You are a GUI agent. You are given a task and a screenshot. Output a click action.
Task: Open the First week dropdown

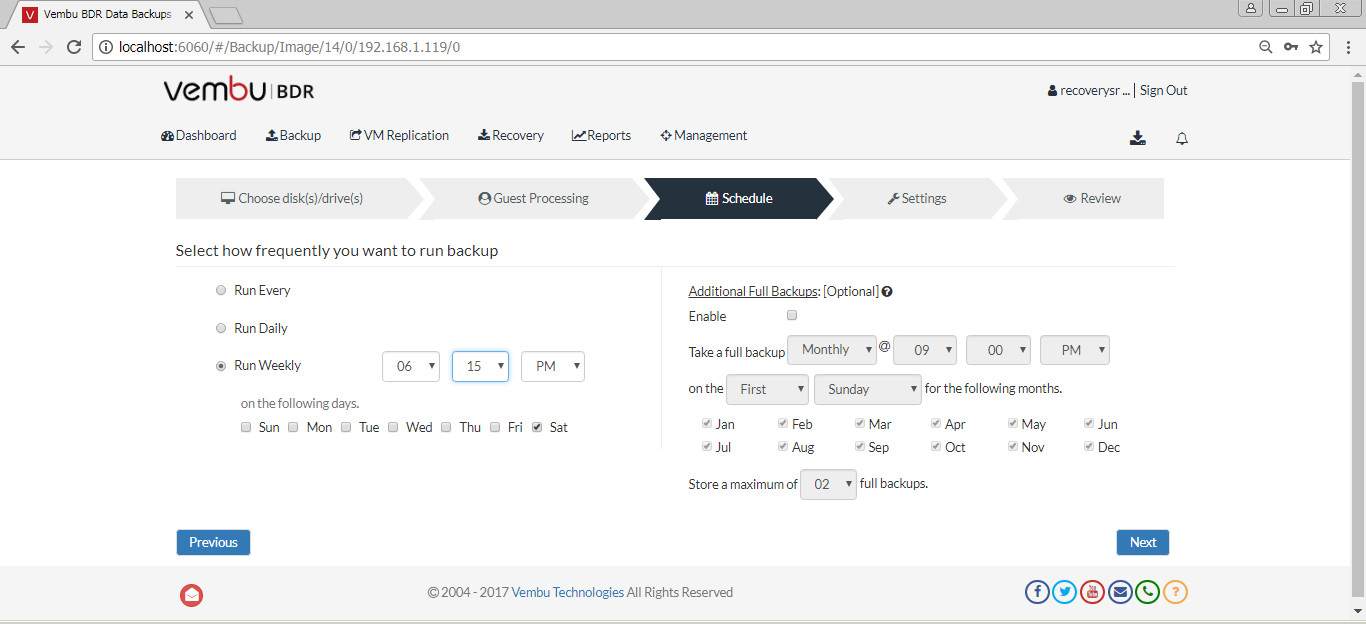click(767, 389)
